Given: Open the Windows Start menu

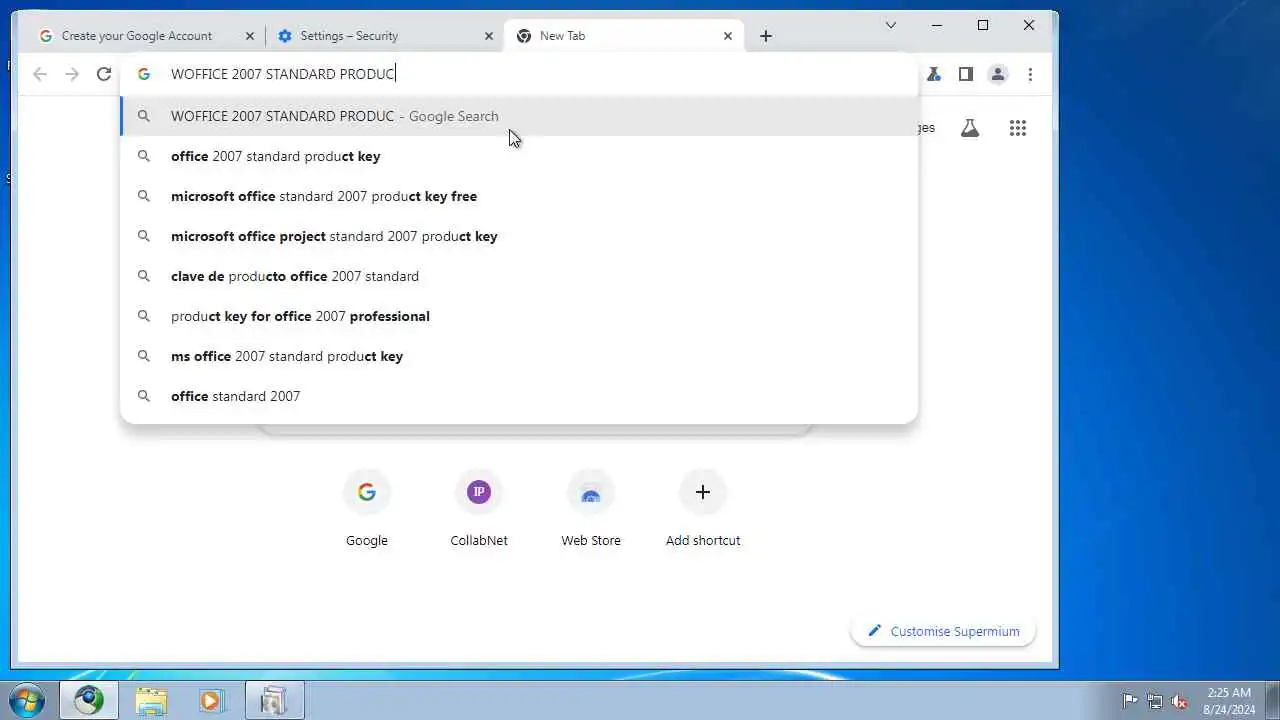Looking at the screenshot, I should [27, 700].
